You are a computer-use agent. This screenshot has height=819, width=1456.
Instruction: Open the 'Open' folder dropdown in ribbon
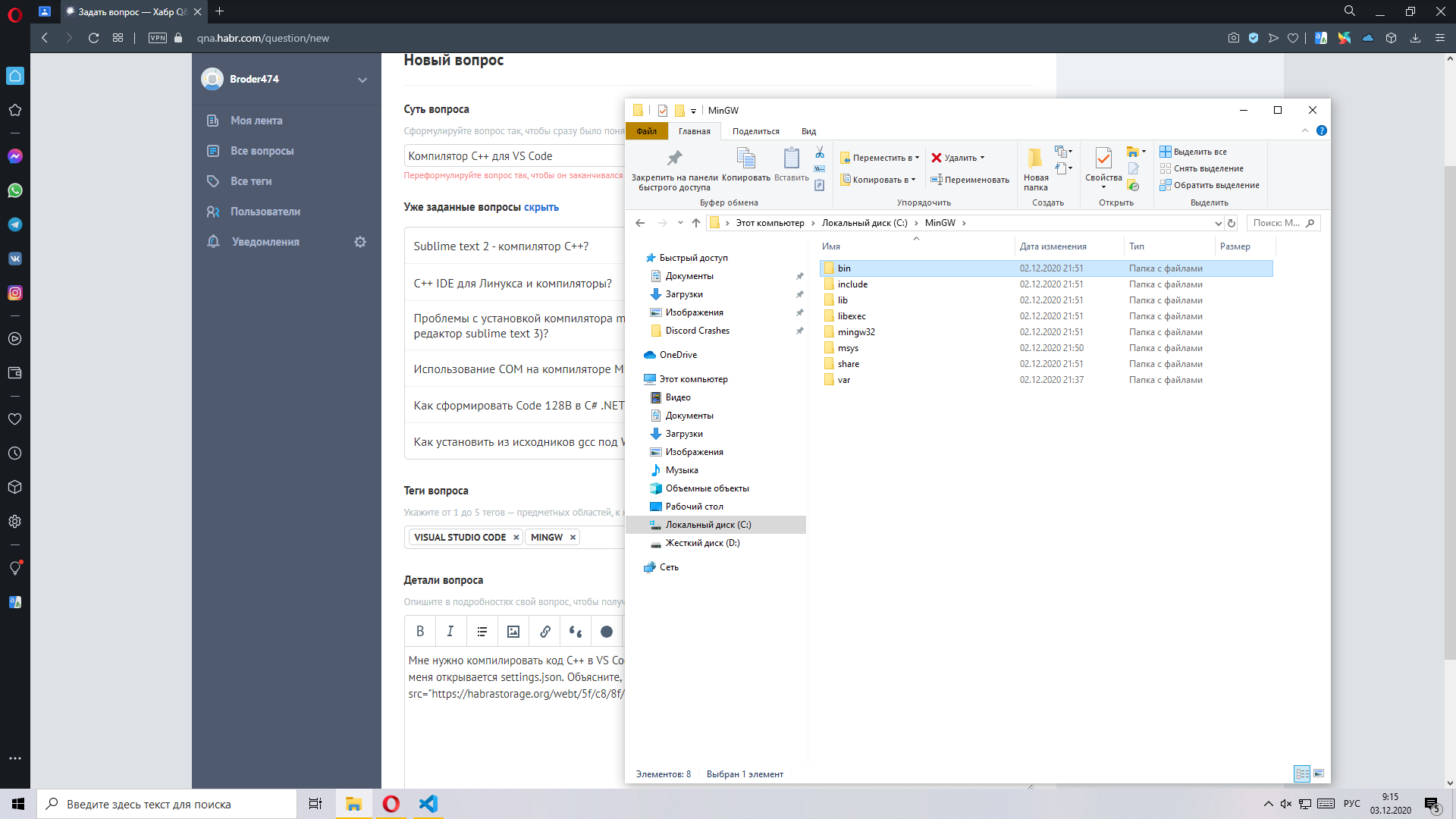tap(1136, 152)
